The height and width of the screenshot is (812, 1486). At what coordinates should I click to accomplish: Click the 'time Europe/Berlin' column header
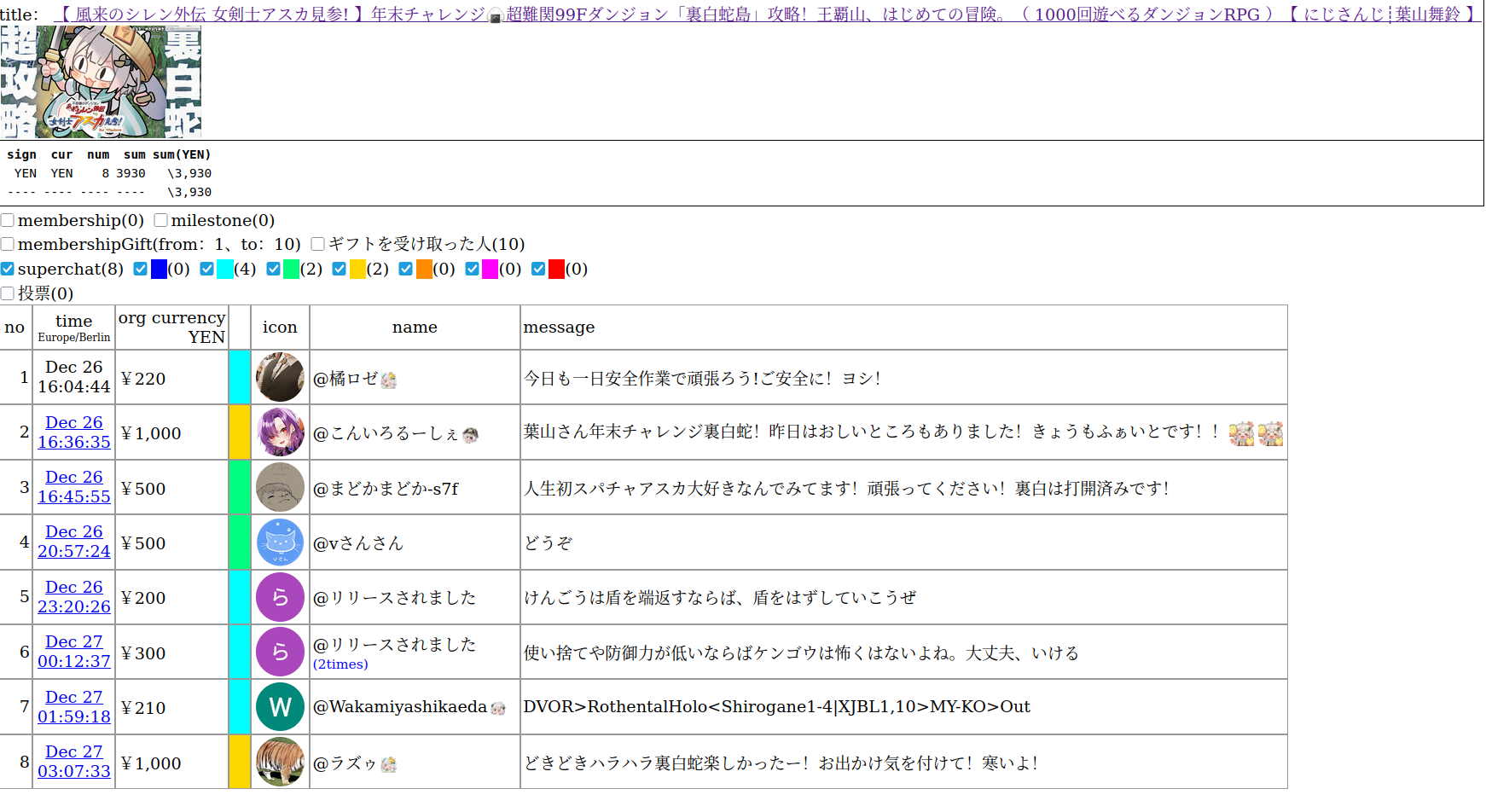[x=74, y=328]
